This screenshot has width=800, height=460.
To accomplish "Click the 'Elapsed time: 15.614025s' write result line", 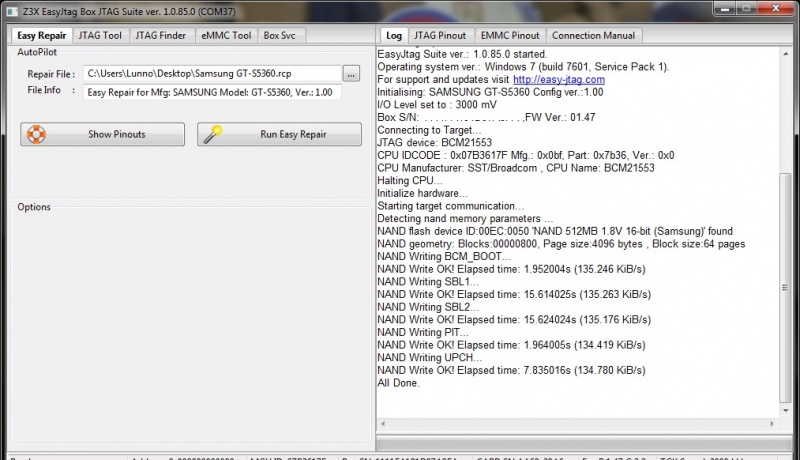I will 514,294.
